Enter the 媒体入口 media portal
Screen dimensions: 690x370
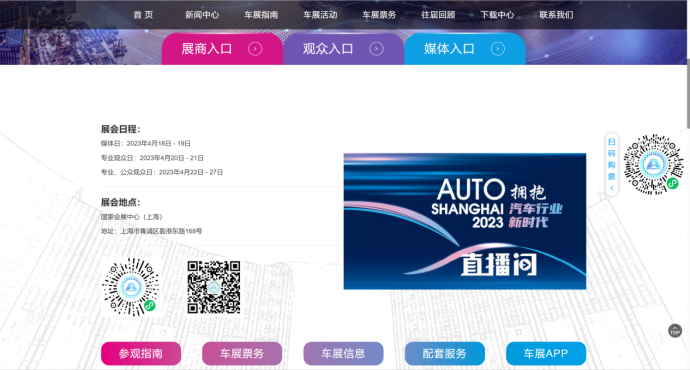[x=465, y=49]
